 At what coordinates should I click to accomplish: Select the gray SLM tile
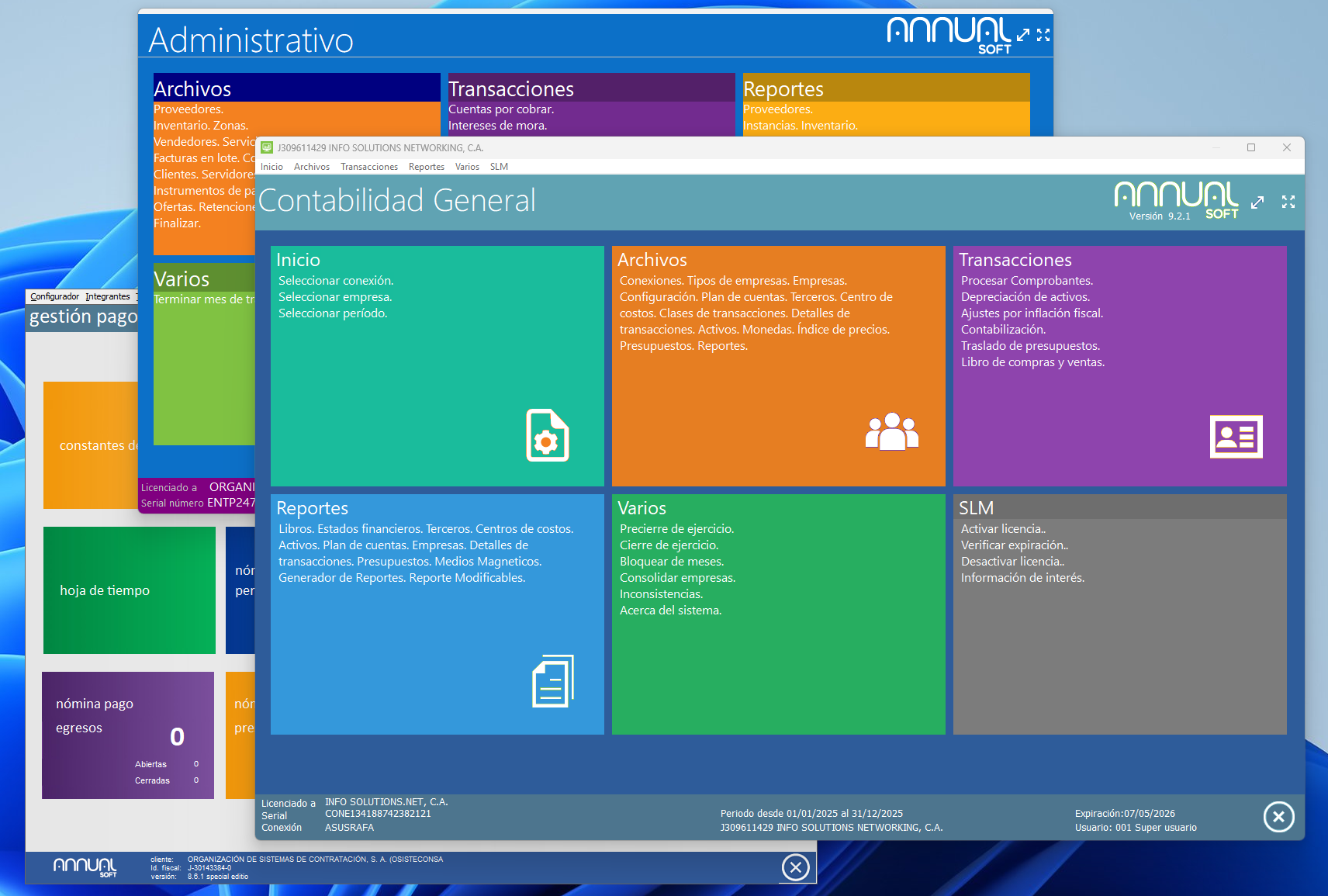tap(1119, 621)
